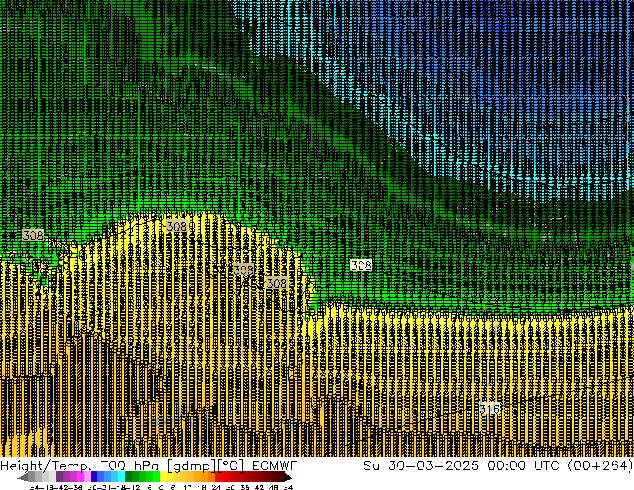The image size is (634, 490).
Task: Click the bright green swatch in the legend
Action: point(156,477)
